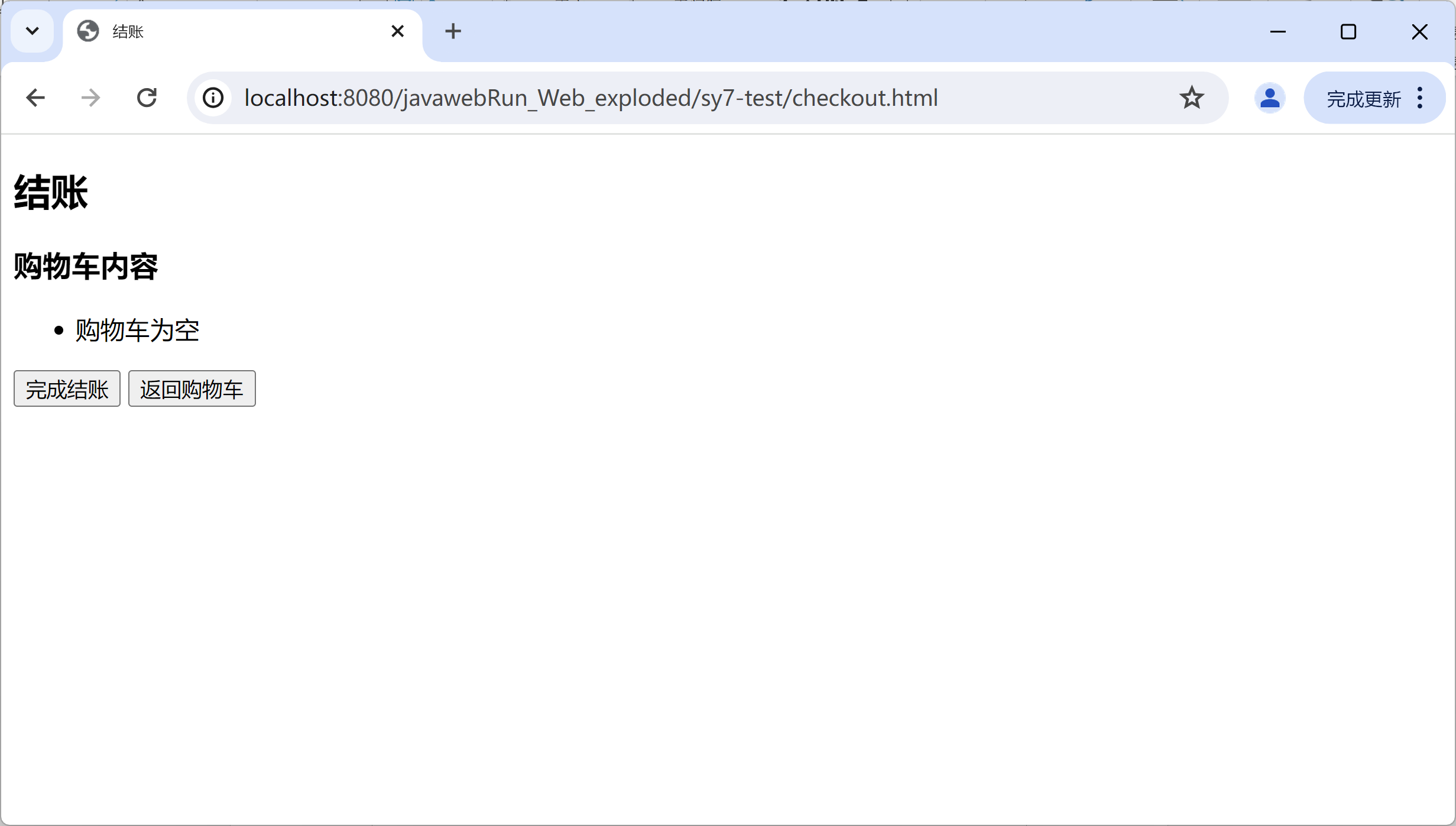Focus the URL address field
This screenshot has width=1456, height=826.
coord(591,98)
